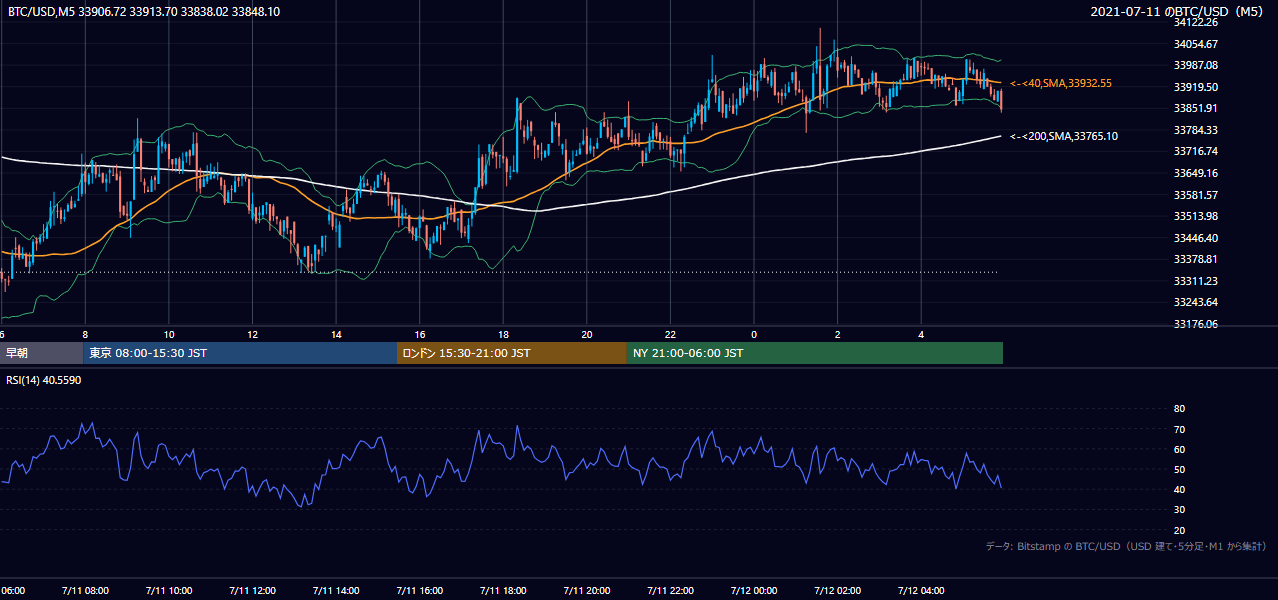The height and width of the screenshot is (600, 1278).
Task: Click the 7/11 18:00 time label
Action: [x=503, y=590]
